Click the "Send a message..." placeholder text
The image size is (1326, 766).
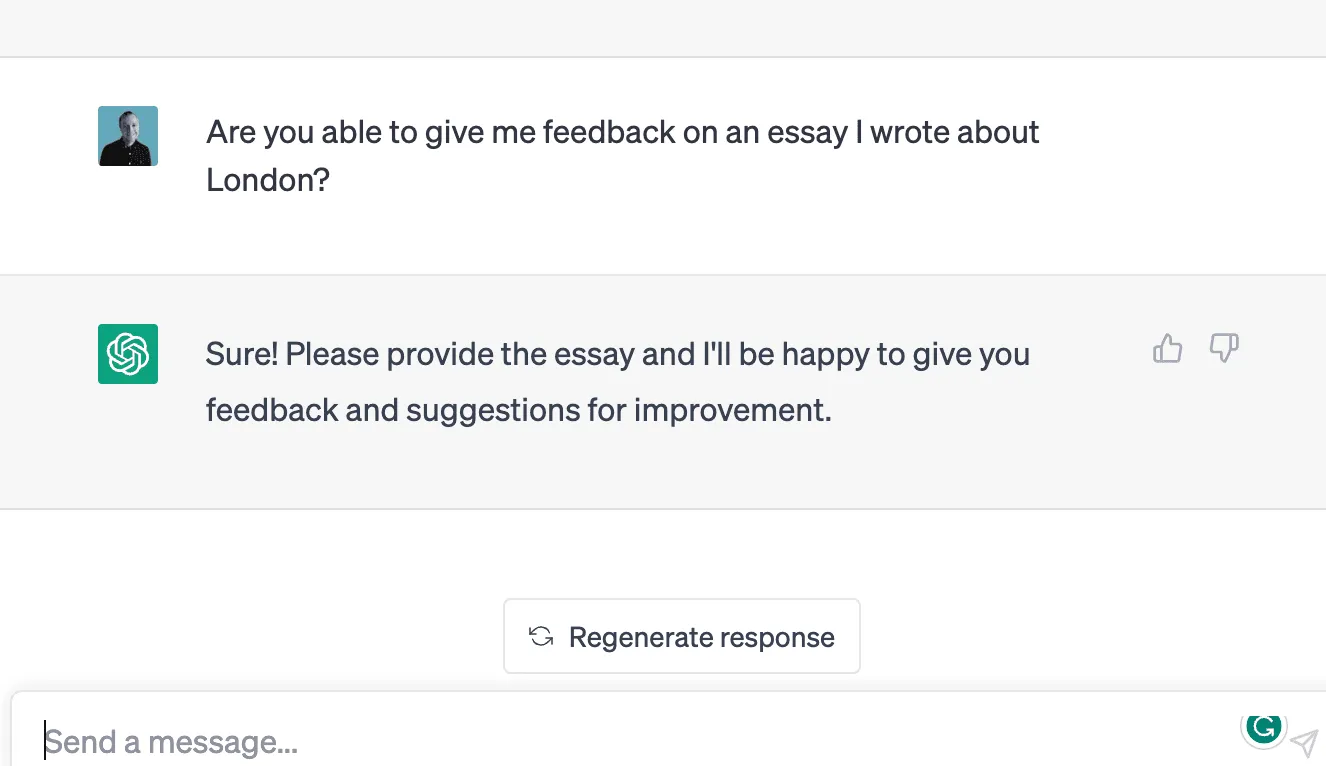click(x=171, y=742)
